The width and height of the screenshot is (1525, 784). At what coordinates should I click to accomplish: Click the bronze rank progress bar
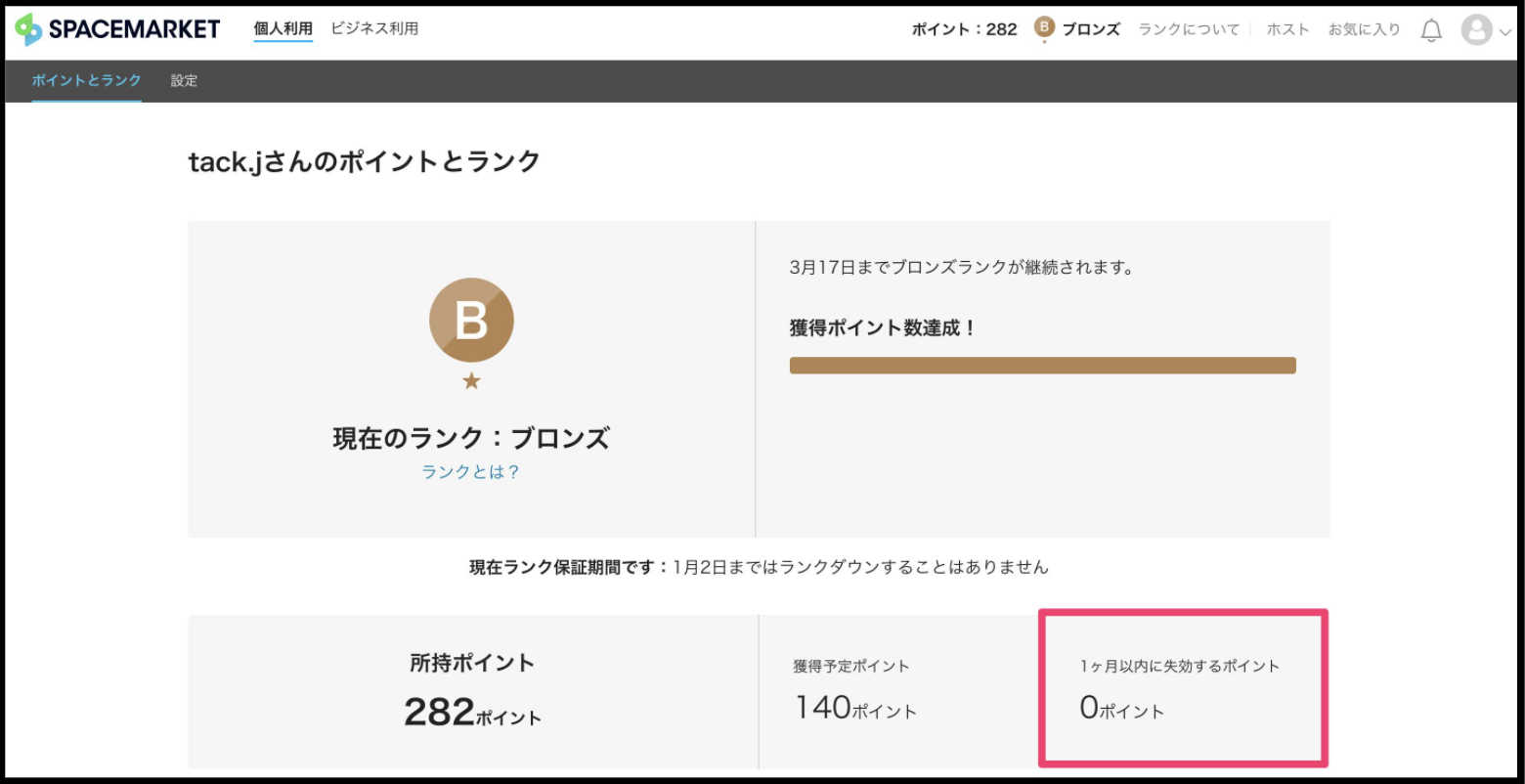pos(1042,366)
